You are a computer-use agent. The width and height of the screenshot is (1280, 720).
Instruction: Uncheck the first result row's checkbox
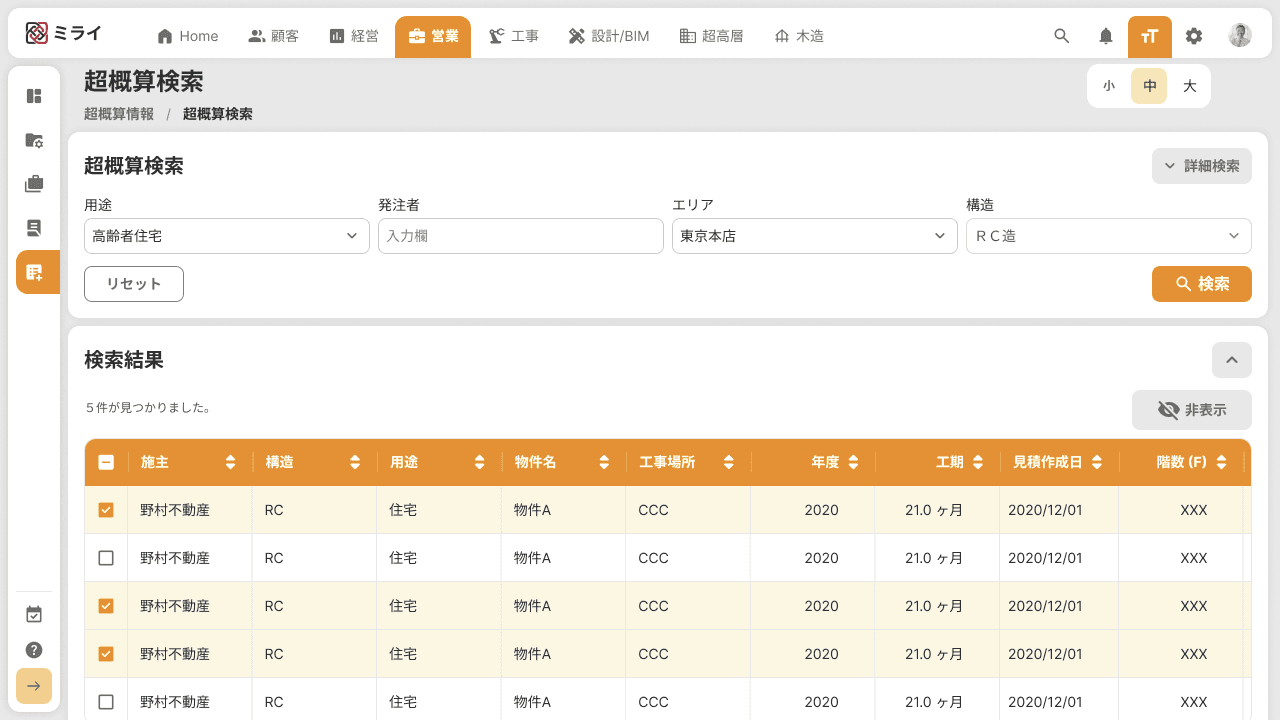coord(106,510)
